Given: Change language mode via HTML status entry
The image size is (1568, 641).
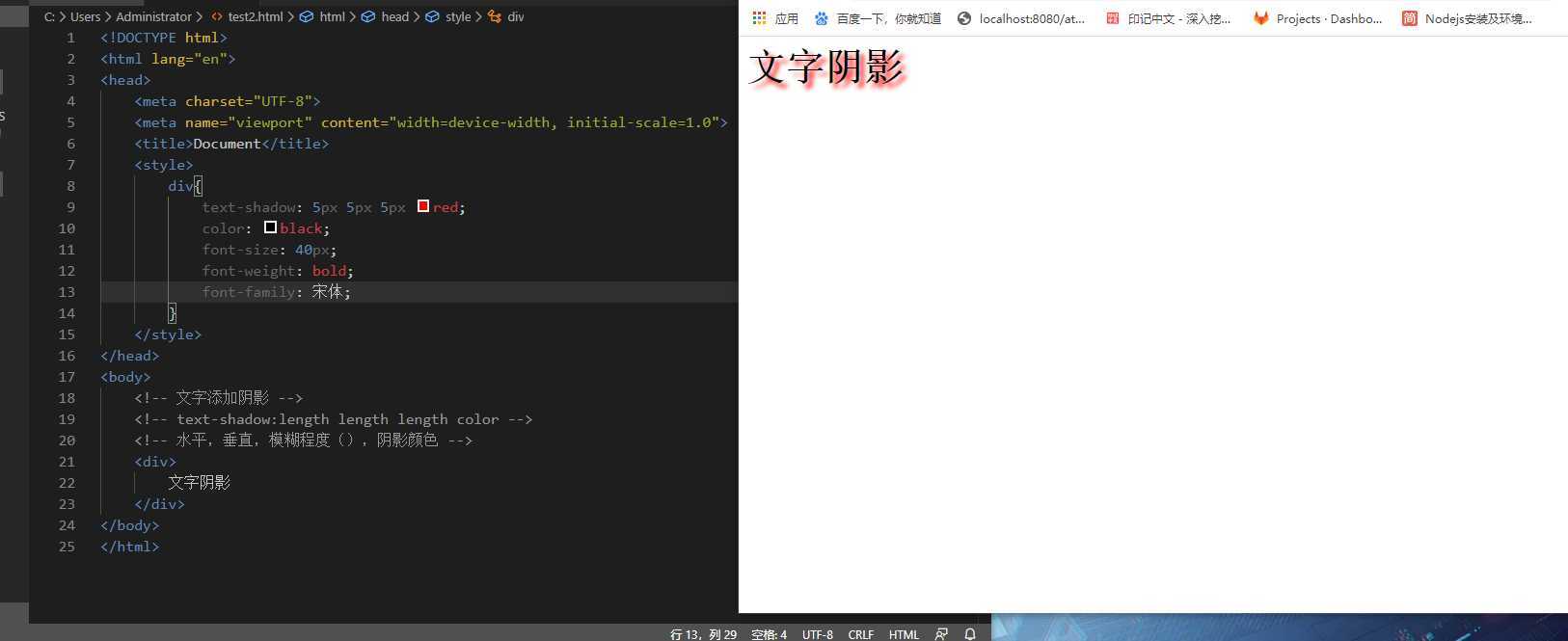Looking at the screenshot, I should [x=904, y=634].
